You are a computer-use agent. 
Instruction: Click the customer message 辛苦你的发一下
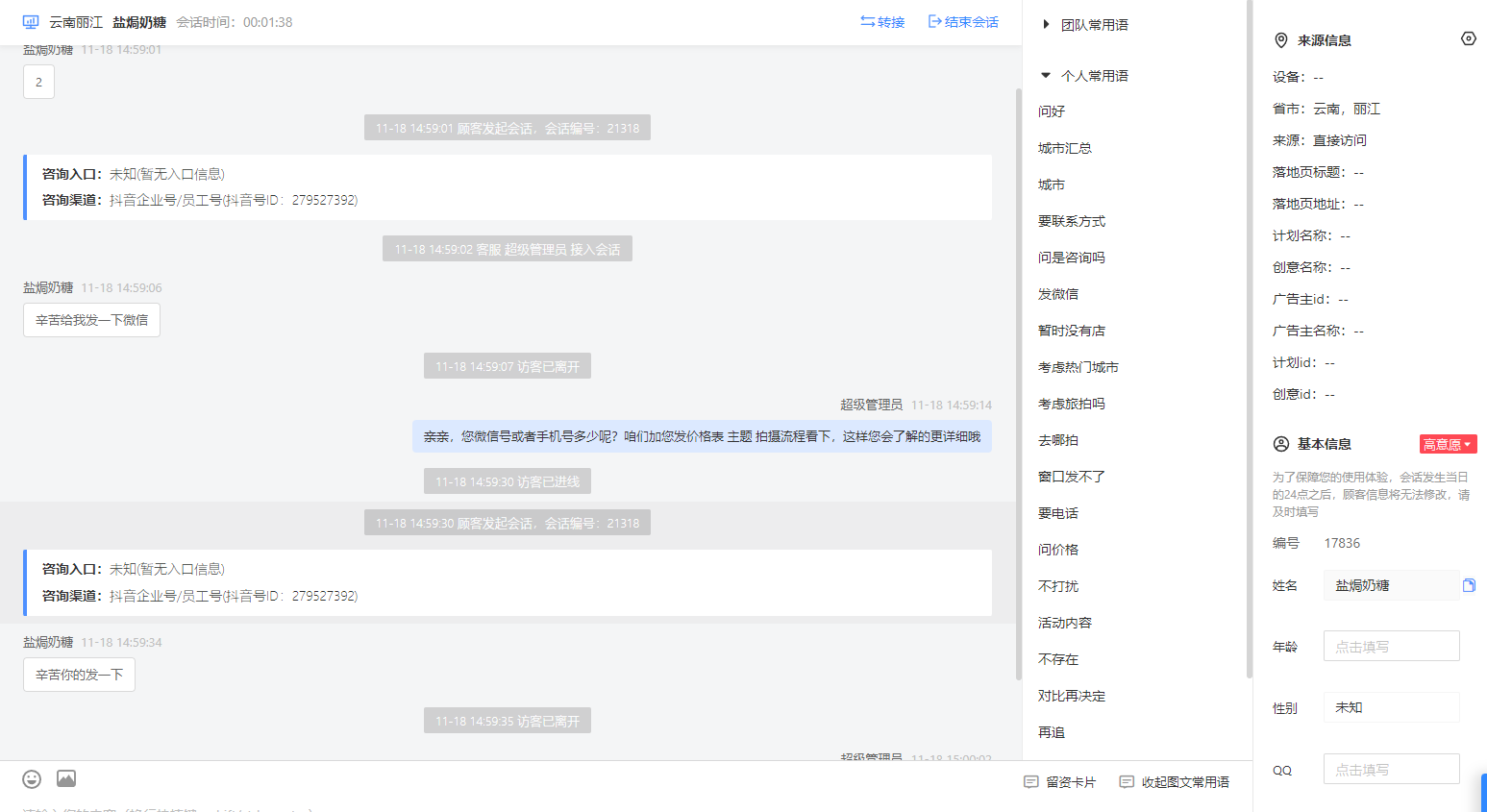coord(79,675)
